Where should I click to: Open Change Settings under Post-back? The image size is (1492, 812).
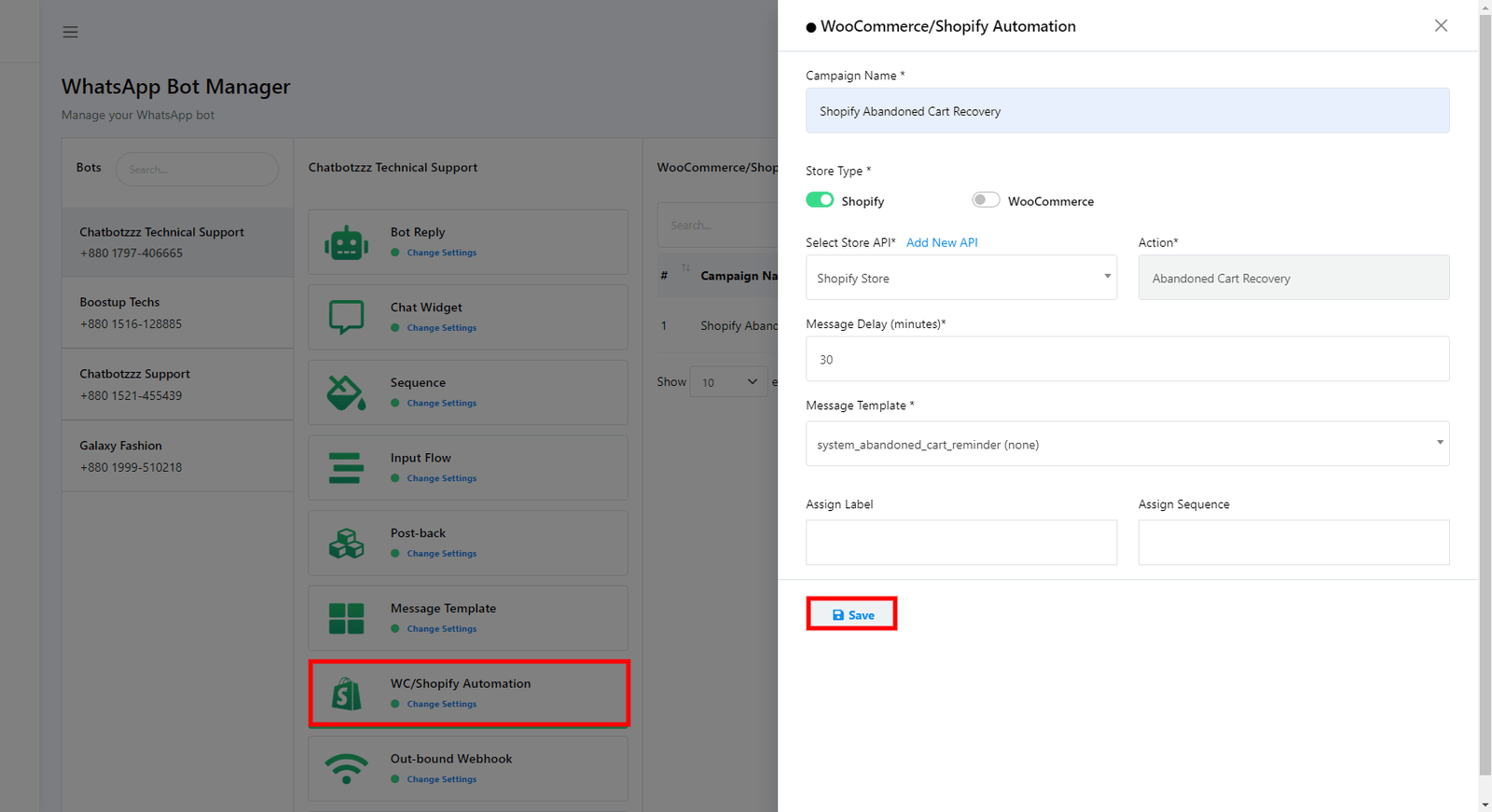coord(441,554)
